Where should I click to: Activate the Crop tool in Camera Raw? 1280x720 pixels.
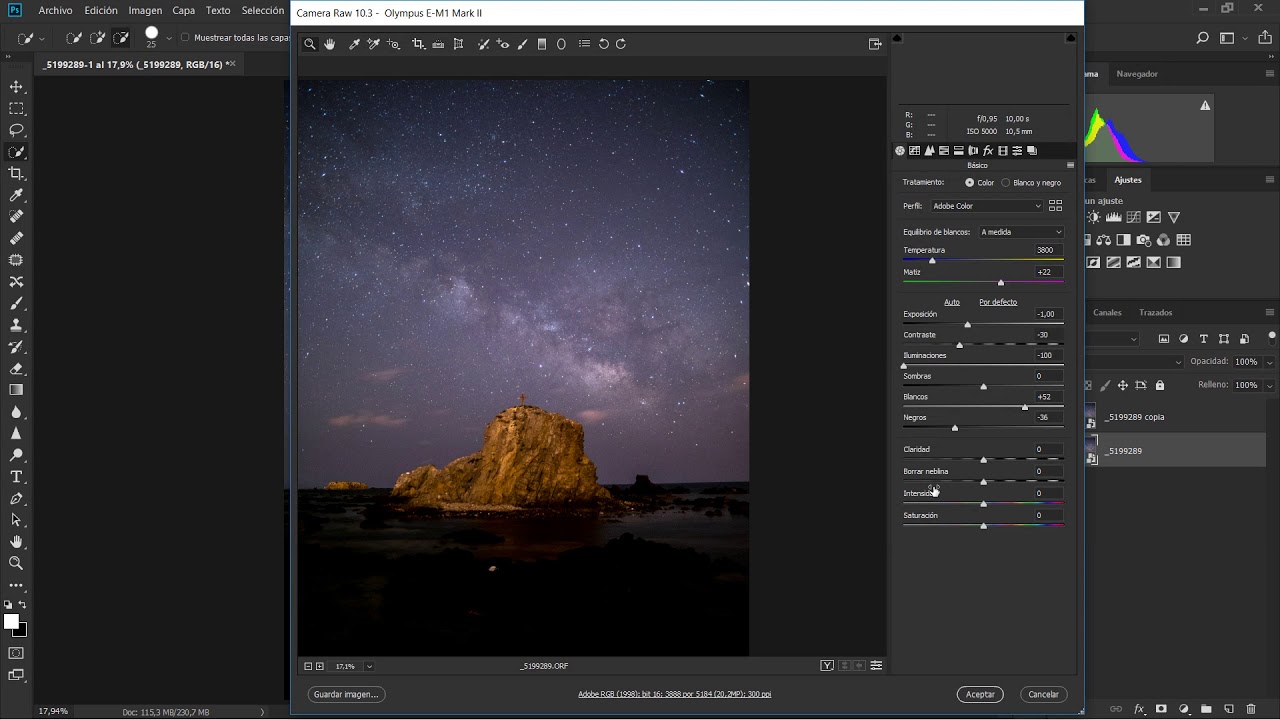pyautogui.click(x=418, y=44)
